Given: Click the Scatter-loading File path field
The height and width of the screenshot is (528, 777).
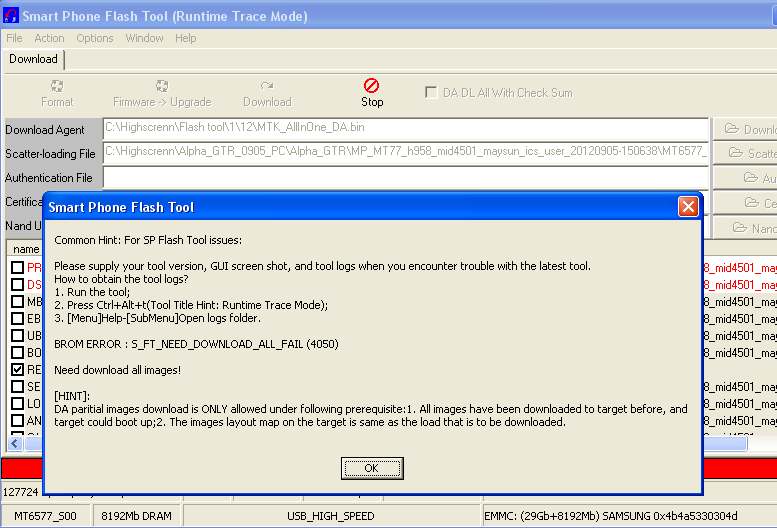Looking at the screenshot, I should coord(406,153).
